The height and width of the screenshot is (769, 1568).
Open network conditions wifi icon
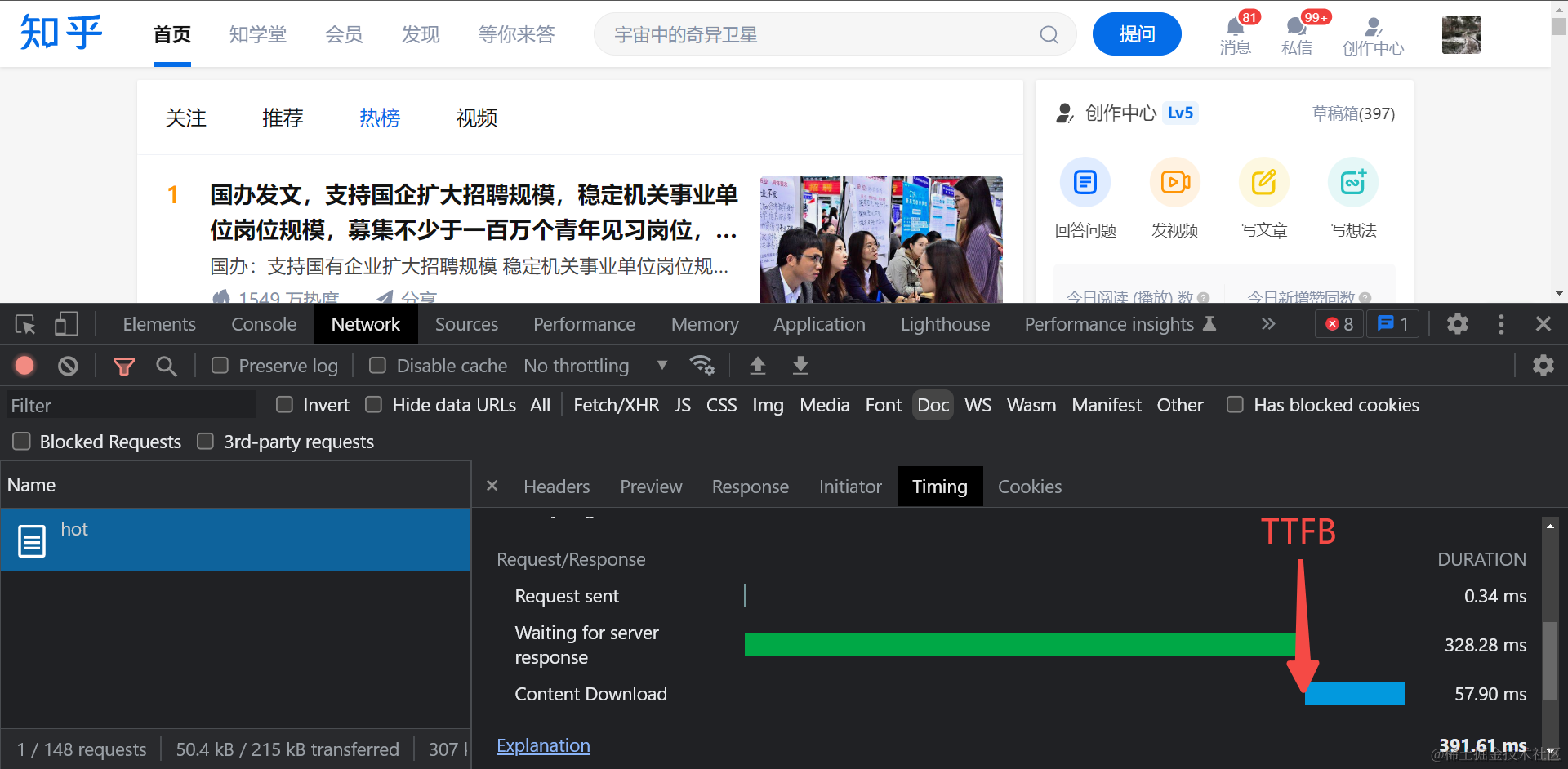702,365
